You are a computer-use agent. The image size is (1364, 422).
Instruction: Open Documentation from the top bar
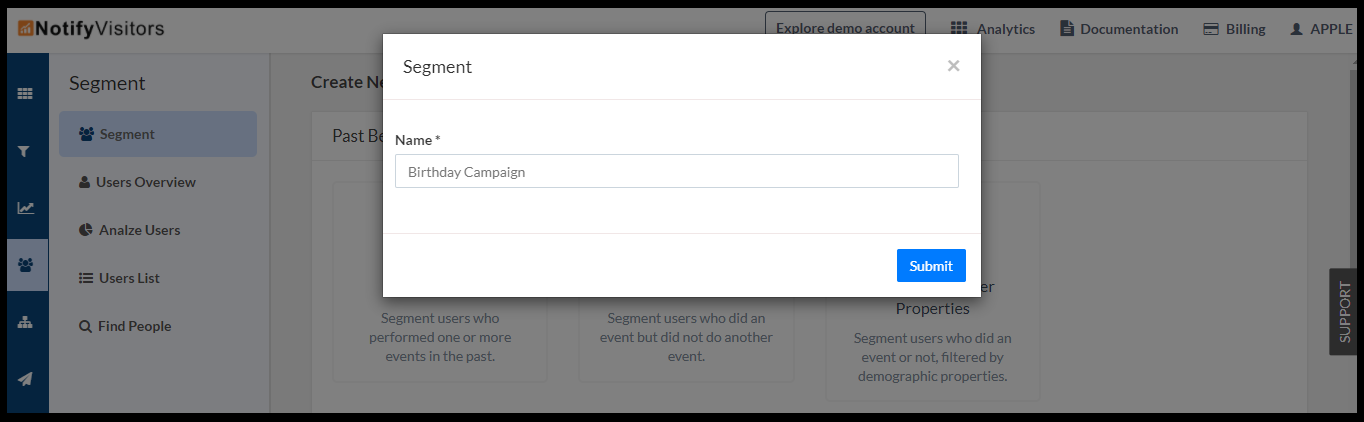click(x=1119, y=29)
